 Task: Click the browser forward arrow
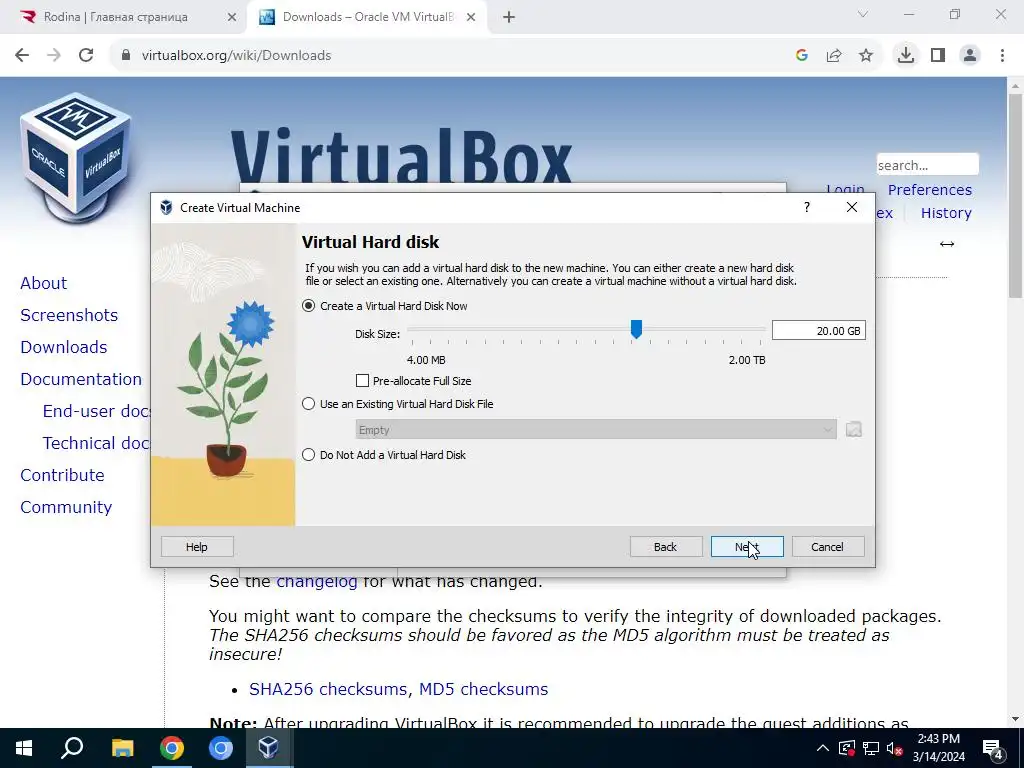(54, 56)
